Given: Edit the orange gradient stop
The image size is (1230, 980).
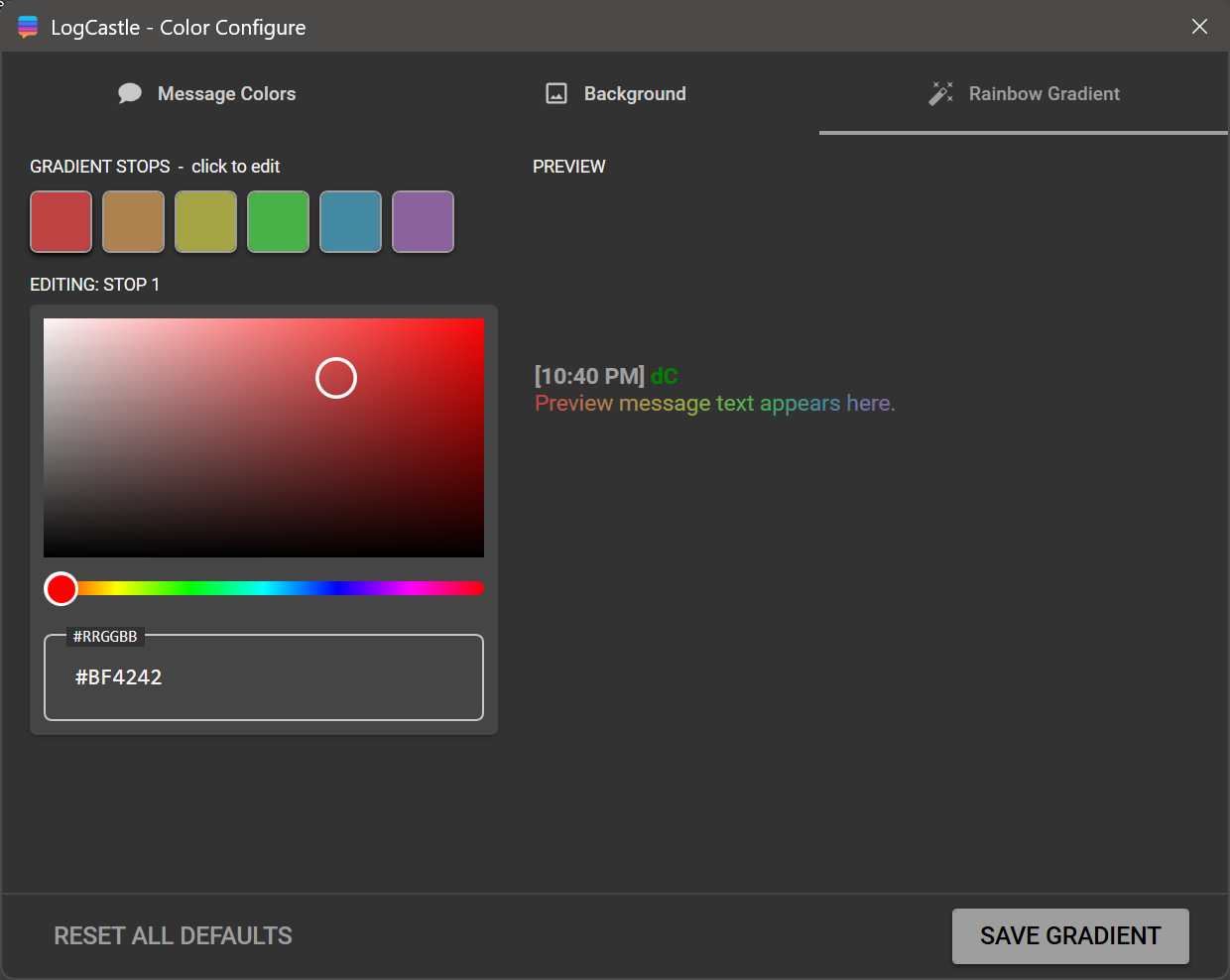Looking at the screenshot, I should point(133,221).
